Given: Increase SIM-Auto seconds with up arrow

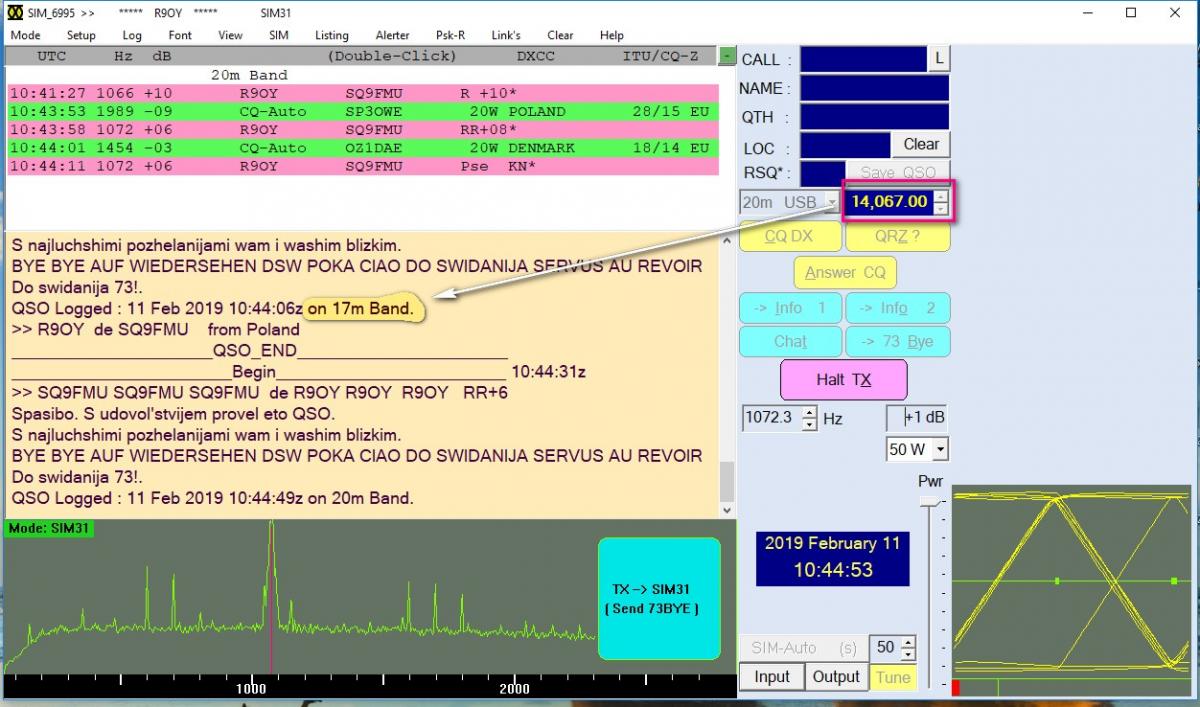Looking at the screenshot, I should tap(907, 642).
